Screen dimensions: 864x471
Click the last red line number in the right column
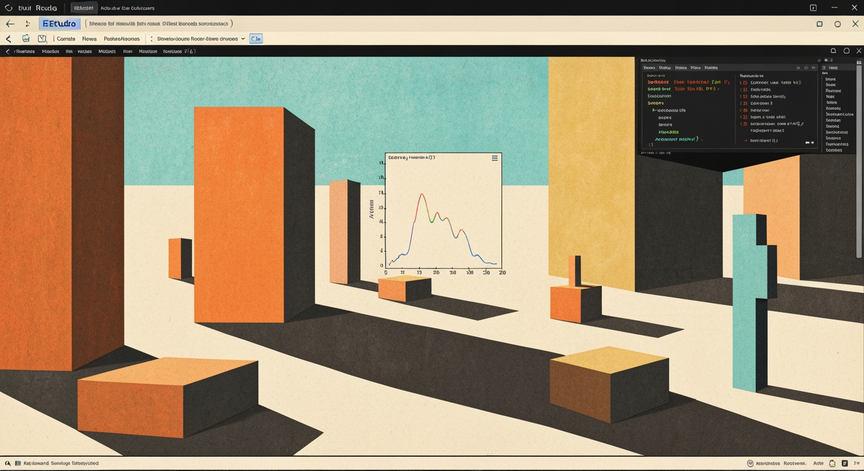pyautogui.click(x=743, y=124)
